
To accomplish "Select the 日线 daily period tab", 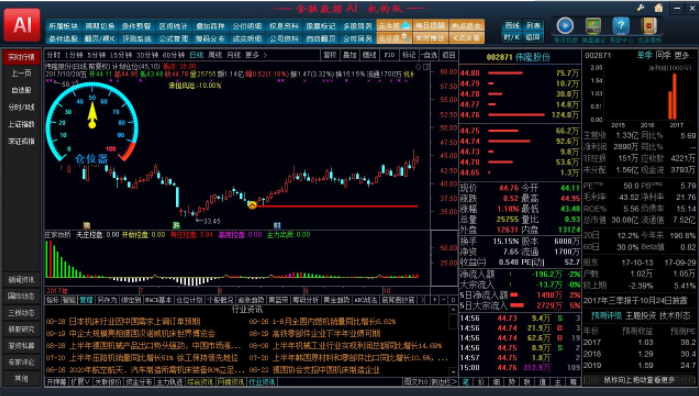I will (x=196, y=55).
